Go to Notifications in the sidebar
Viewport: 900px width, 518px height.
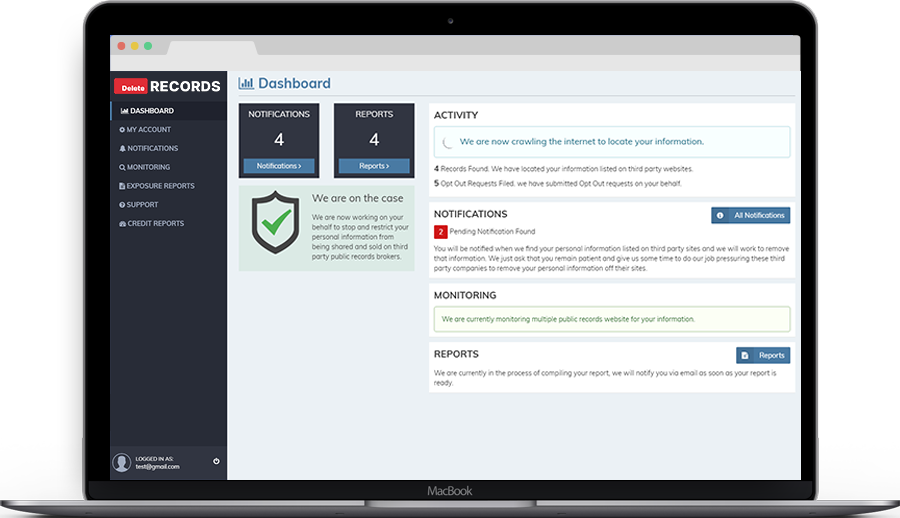(149, 148)
